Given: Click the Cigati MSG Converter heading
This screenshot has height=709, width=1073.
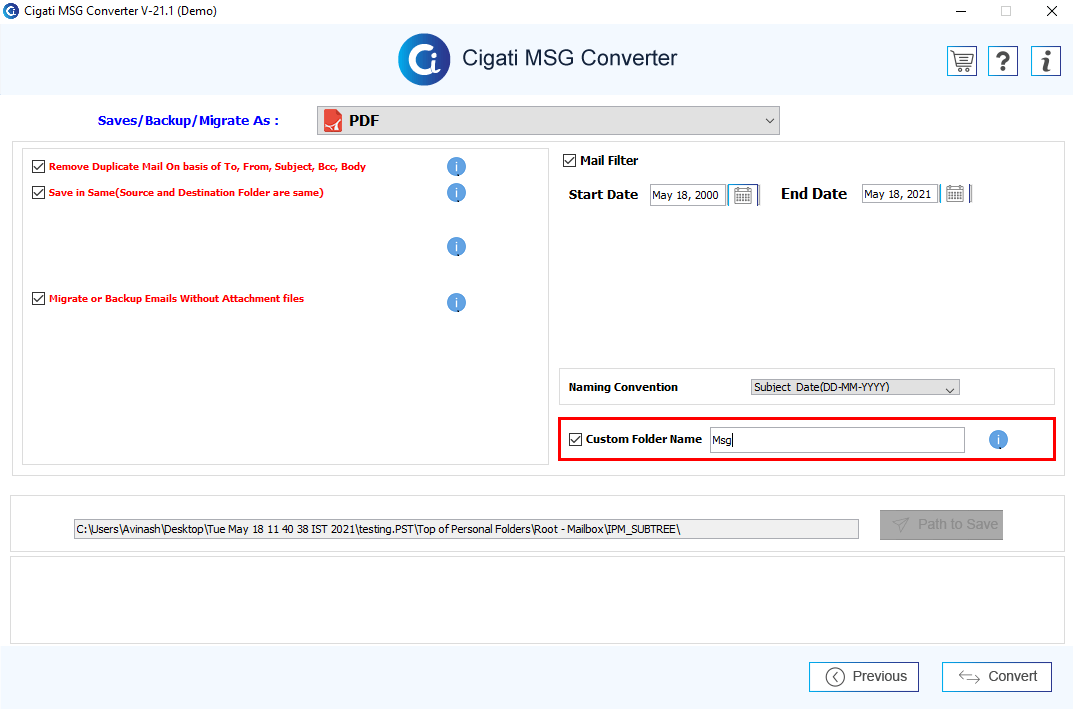Looking at the screenshot, I should pos(569,58).
